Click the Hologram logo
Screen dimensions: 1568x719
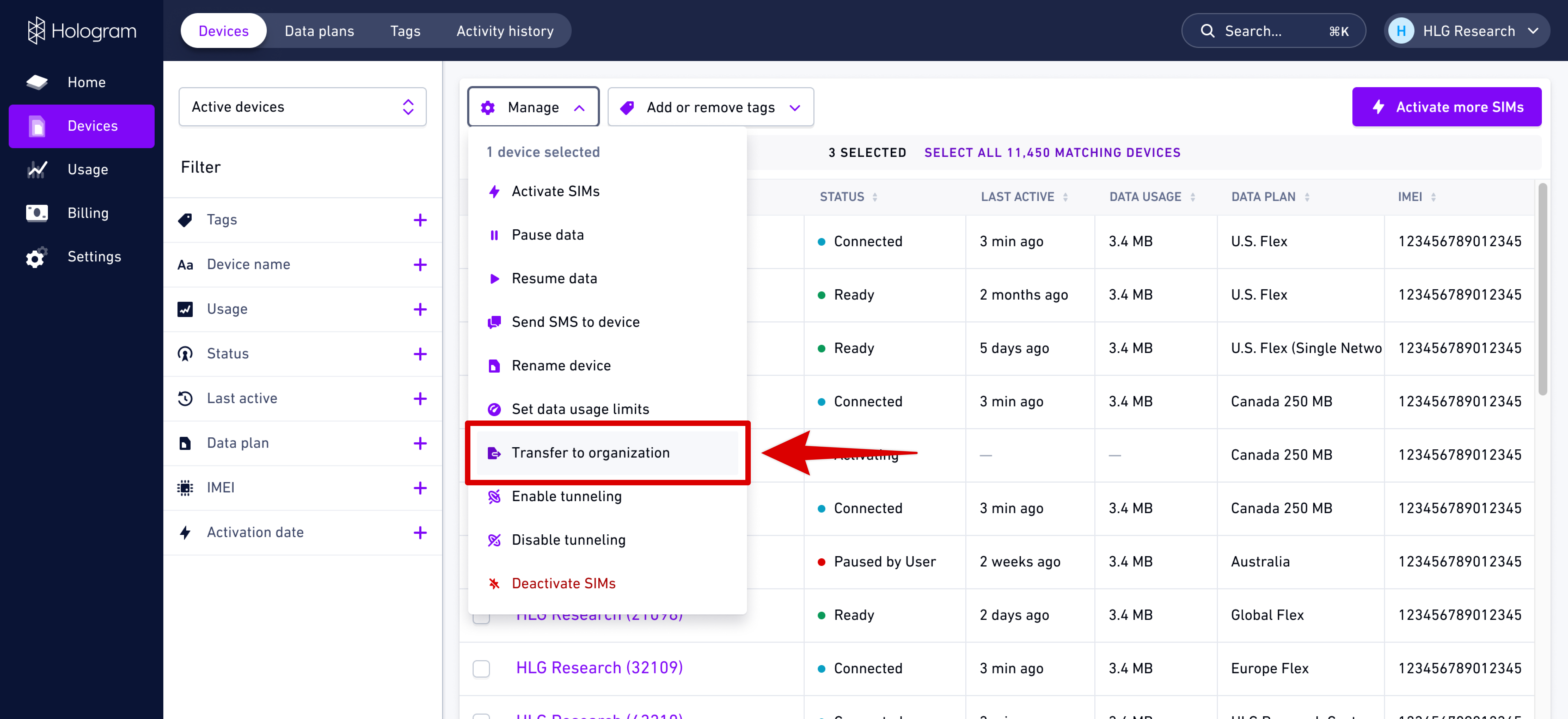tap(82, 31)
